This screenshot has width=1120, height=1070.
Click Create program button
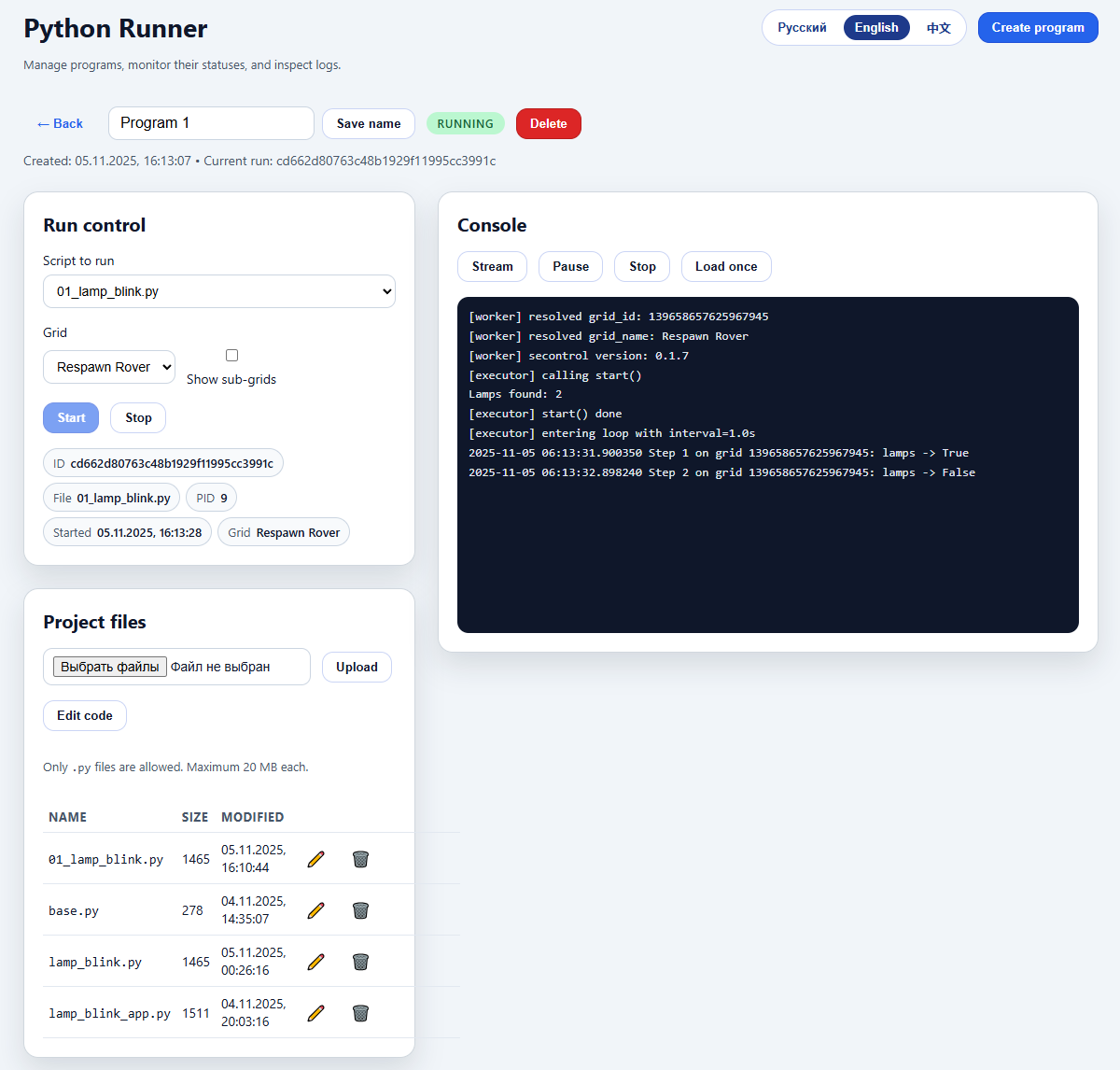1038,28
